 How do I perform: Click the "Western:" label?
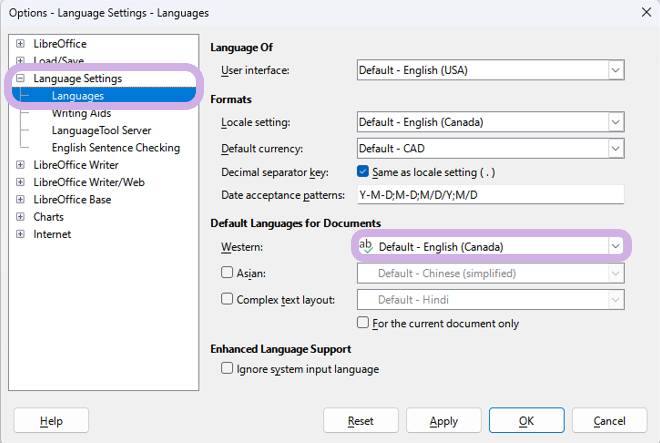(x=242, y=247)
